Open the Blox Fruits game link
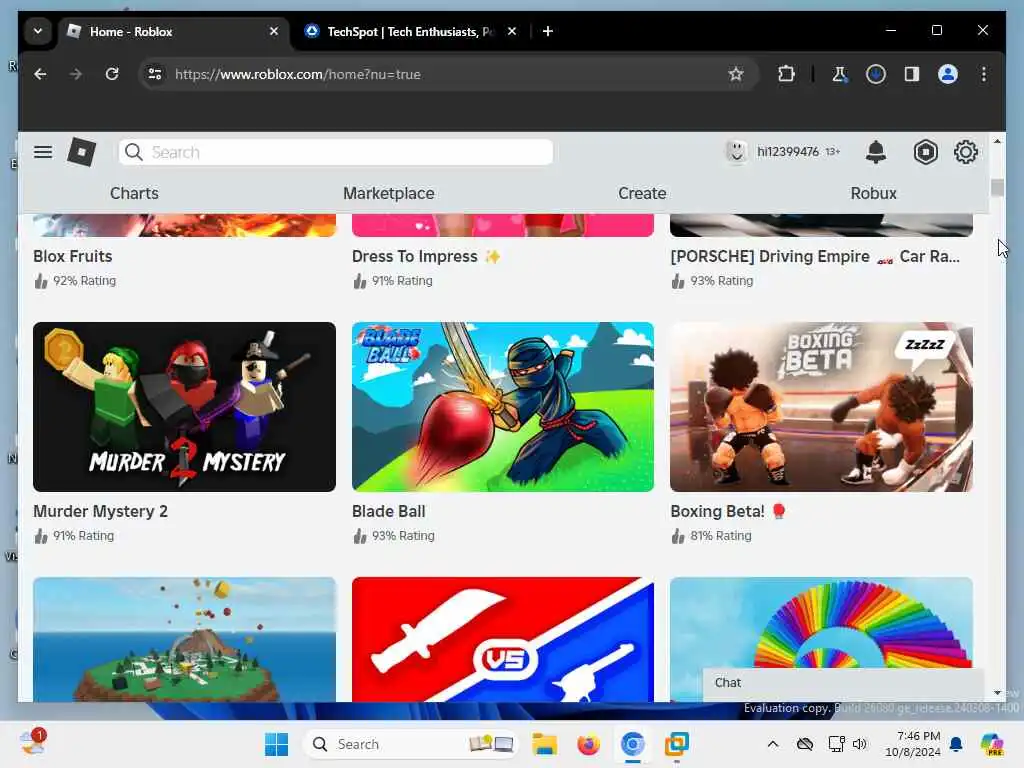The width and height of the screenshot is (1024, 768). (x=72, y=257)
